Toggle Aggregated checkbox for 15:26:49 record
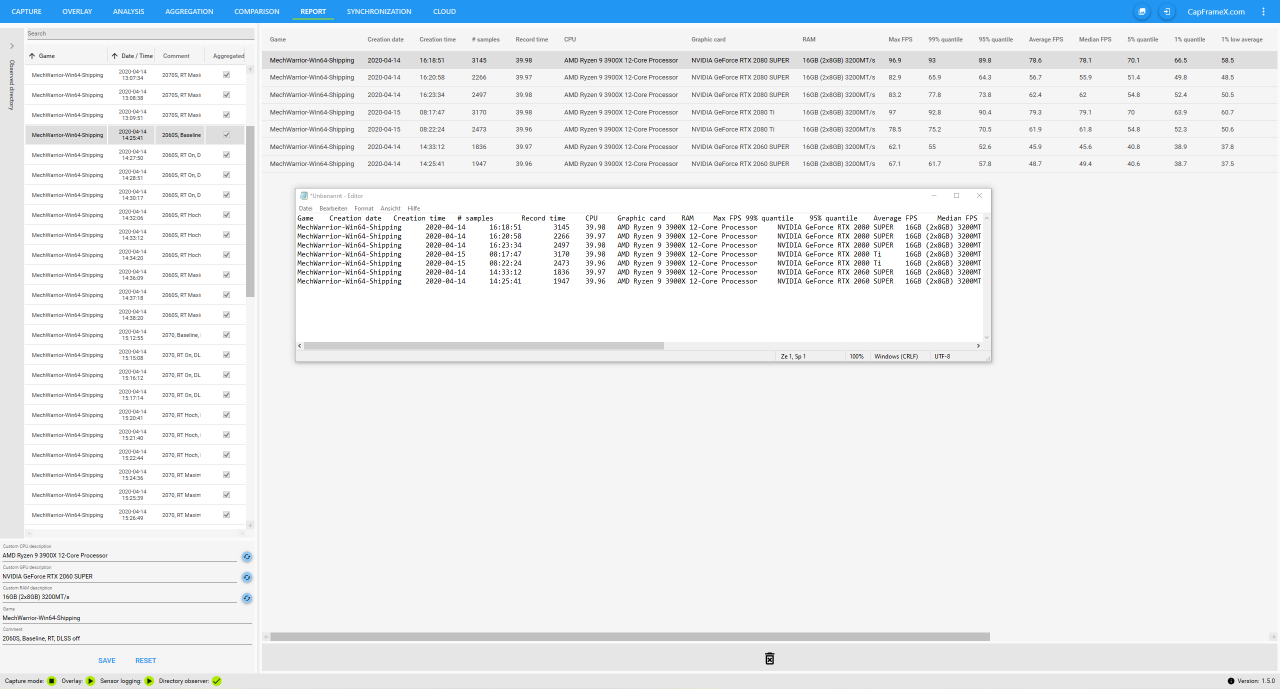 pyautogui.click(x=227, y=515)
